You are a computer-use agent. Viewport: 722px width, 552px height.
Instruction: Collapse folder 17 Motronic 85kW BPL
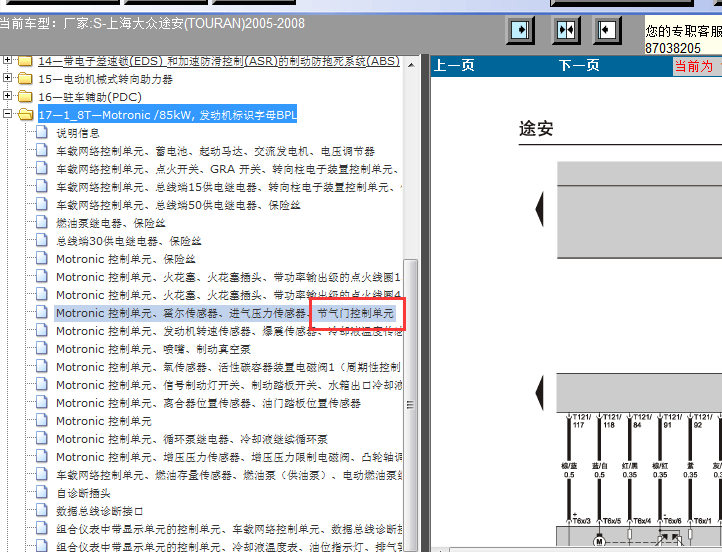click(x=7, y=114)
